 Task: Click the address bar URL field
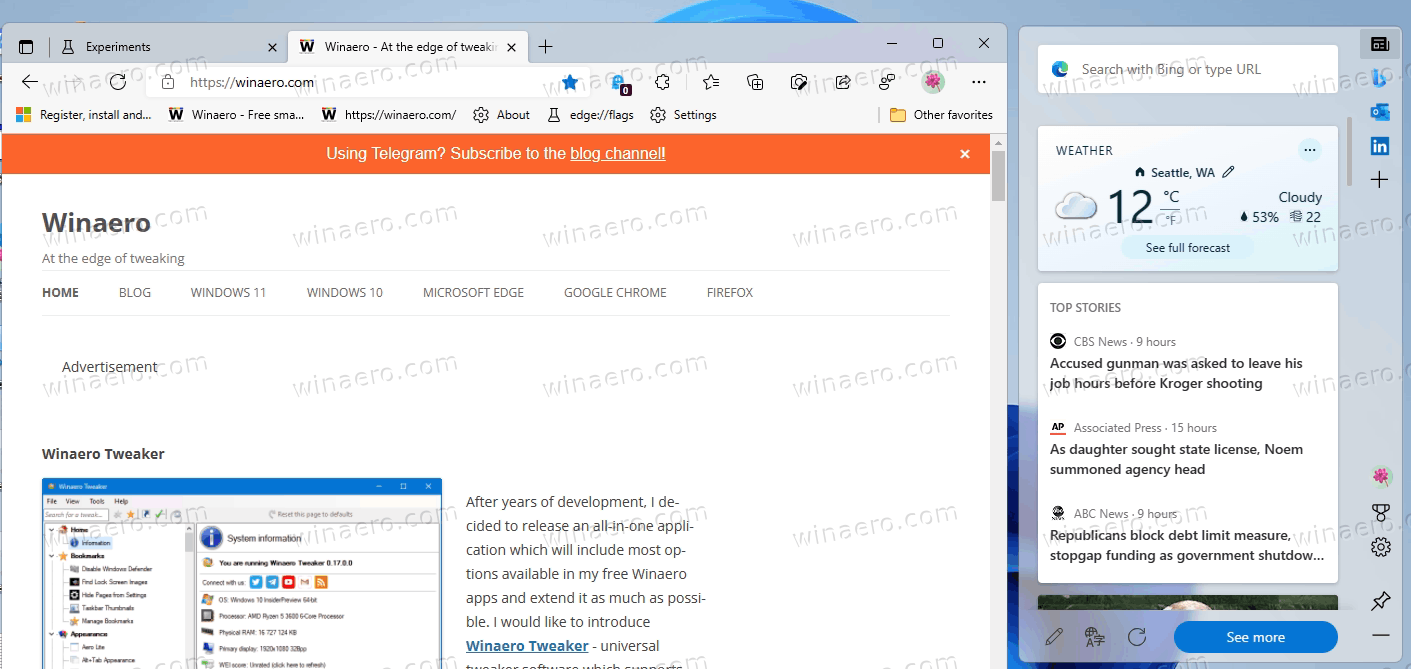[x=370, y=82]
